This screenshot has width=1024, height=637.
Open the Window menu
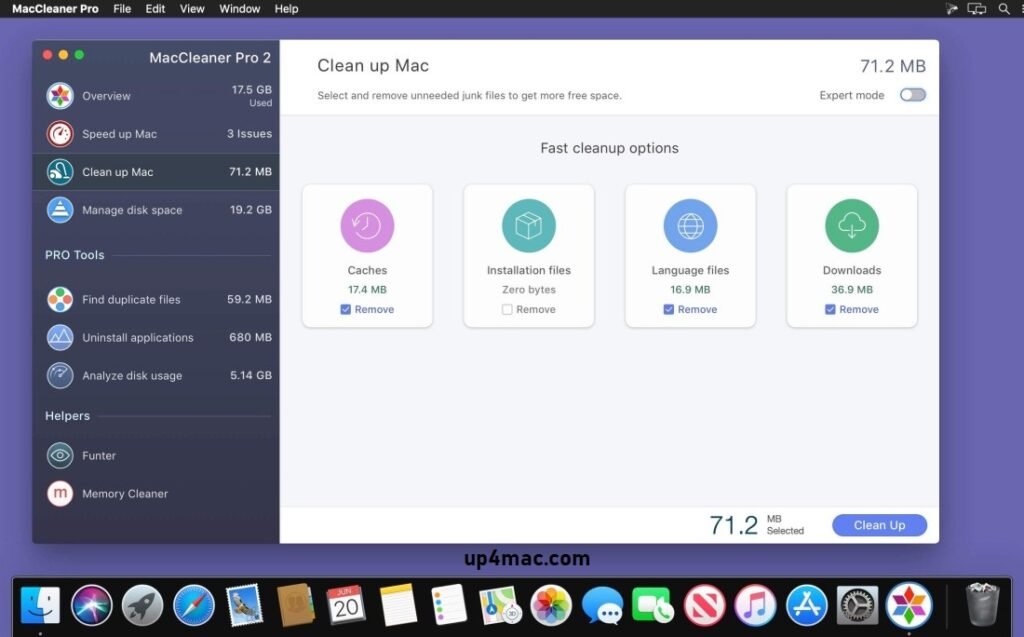[239, 9]
